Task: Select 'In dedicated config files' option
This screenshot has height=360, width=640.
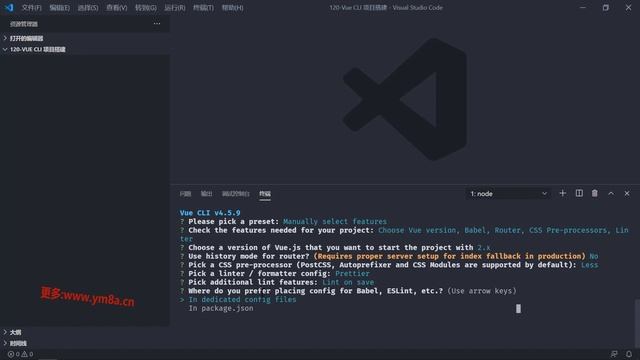Action: [x=242, y=300]
